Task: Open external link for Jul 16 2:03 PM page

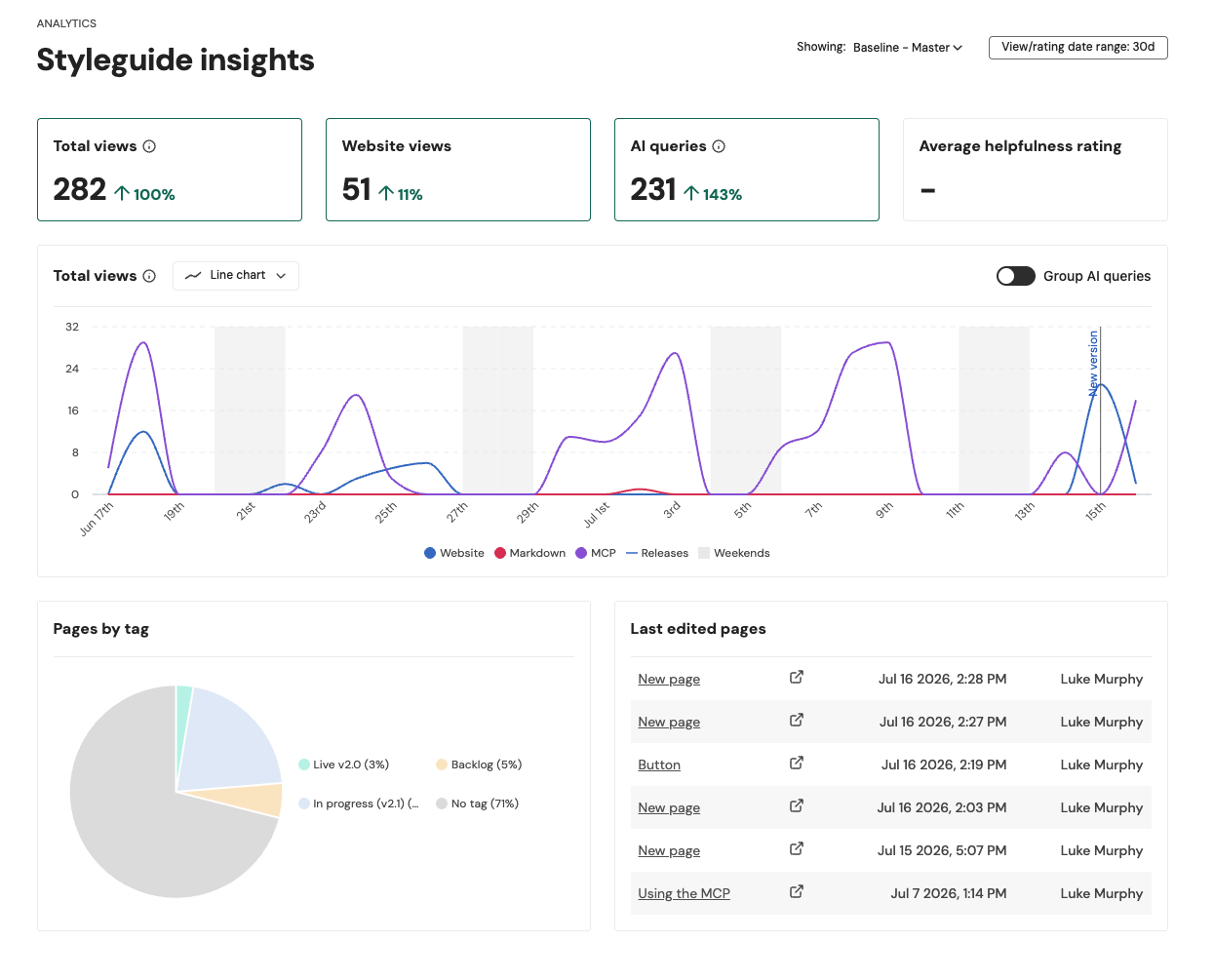Action: click(797, 805)
